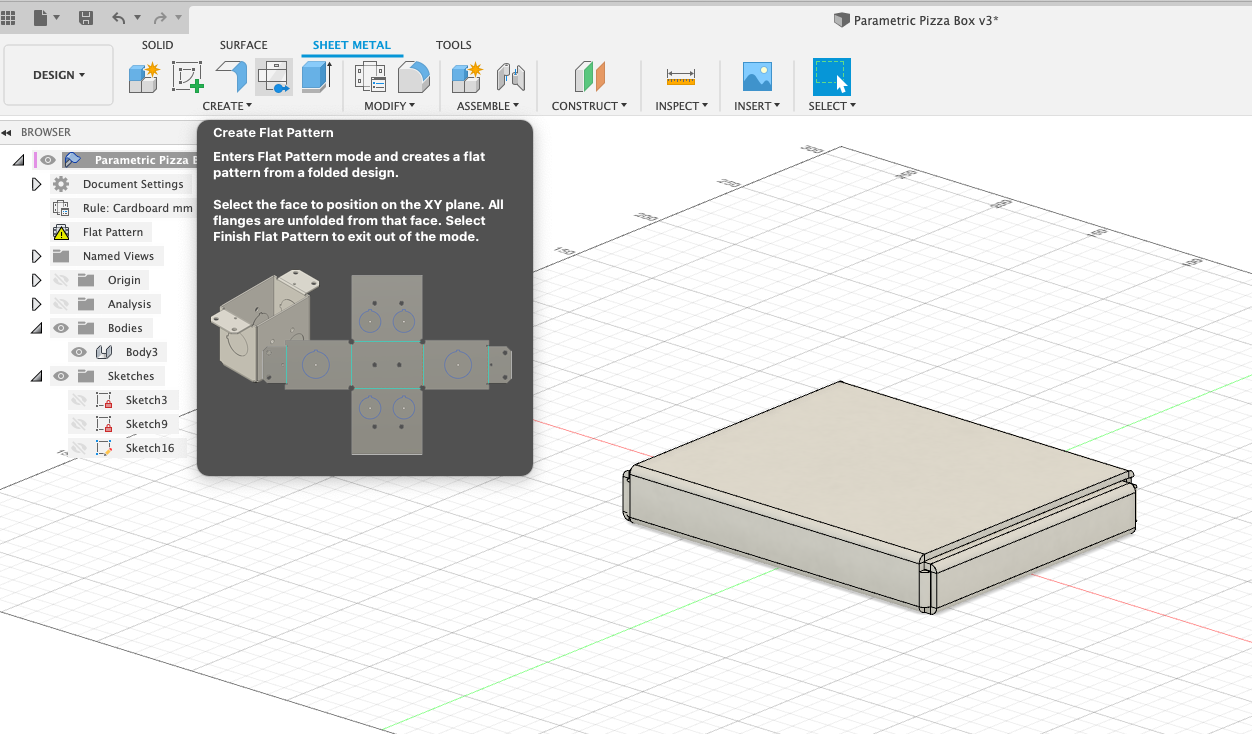Viewport: 1252px width, 734px height.
Task: Select the SHEET METAL tab
Action: click(x=351, y=45)
